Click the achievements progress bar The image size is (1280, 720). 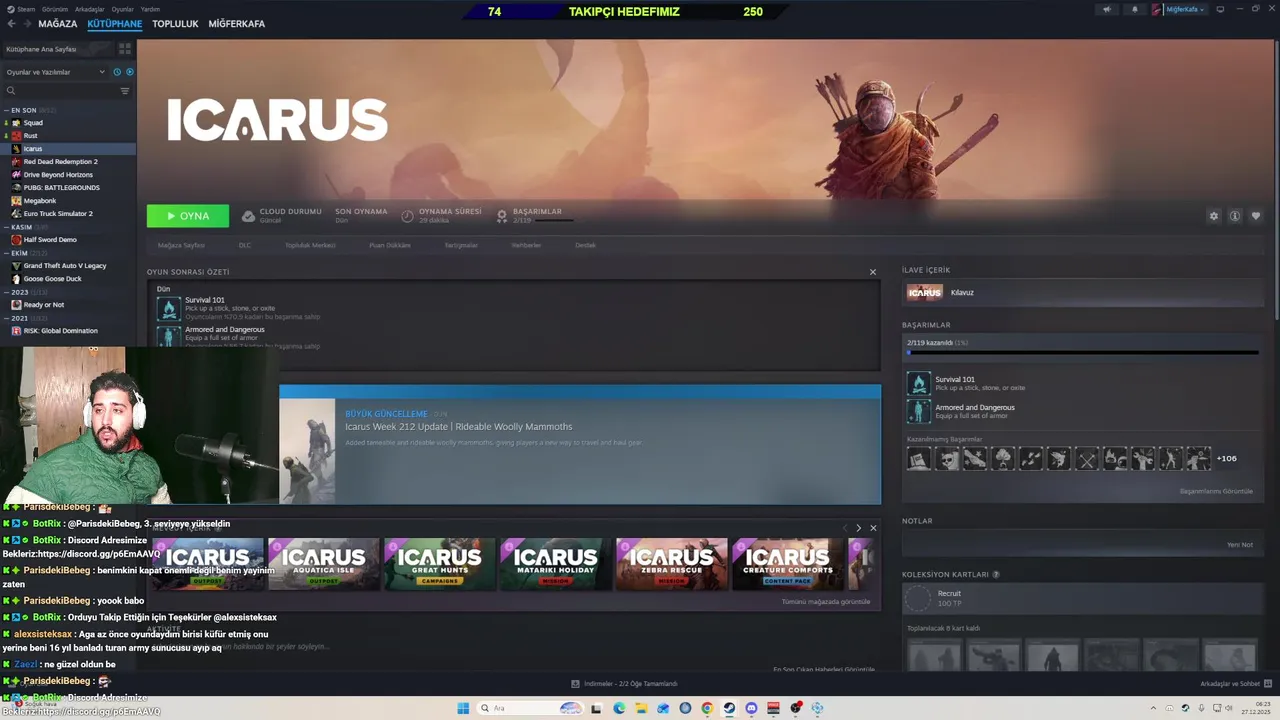point(1082,353)
